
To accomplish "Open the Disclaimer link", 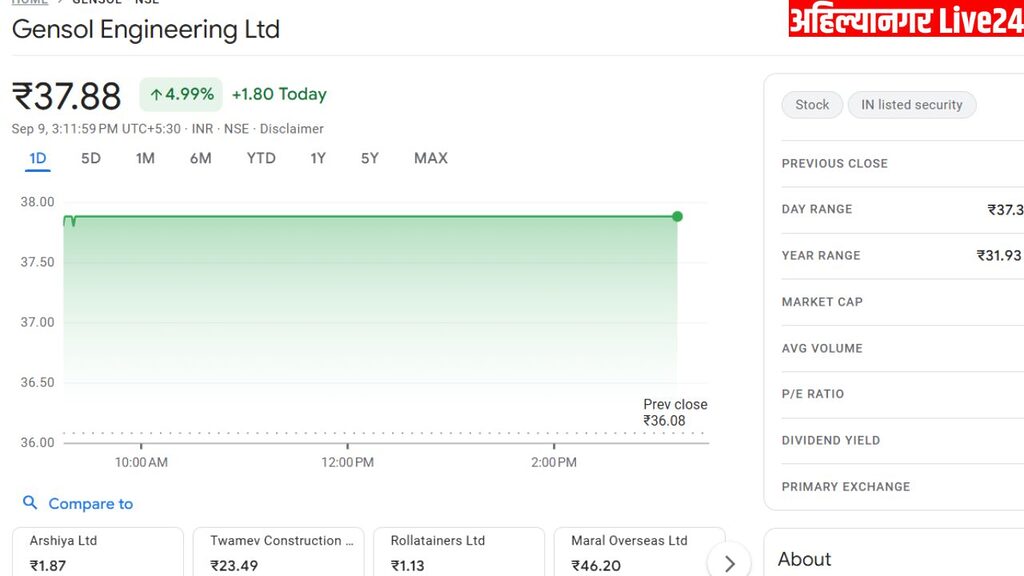I will click(291, 129).
